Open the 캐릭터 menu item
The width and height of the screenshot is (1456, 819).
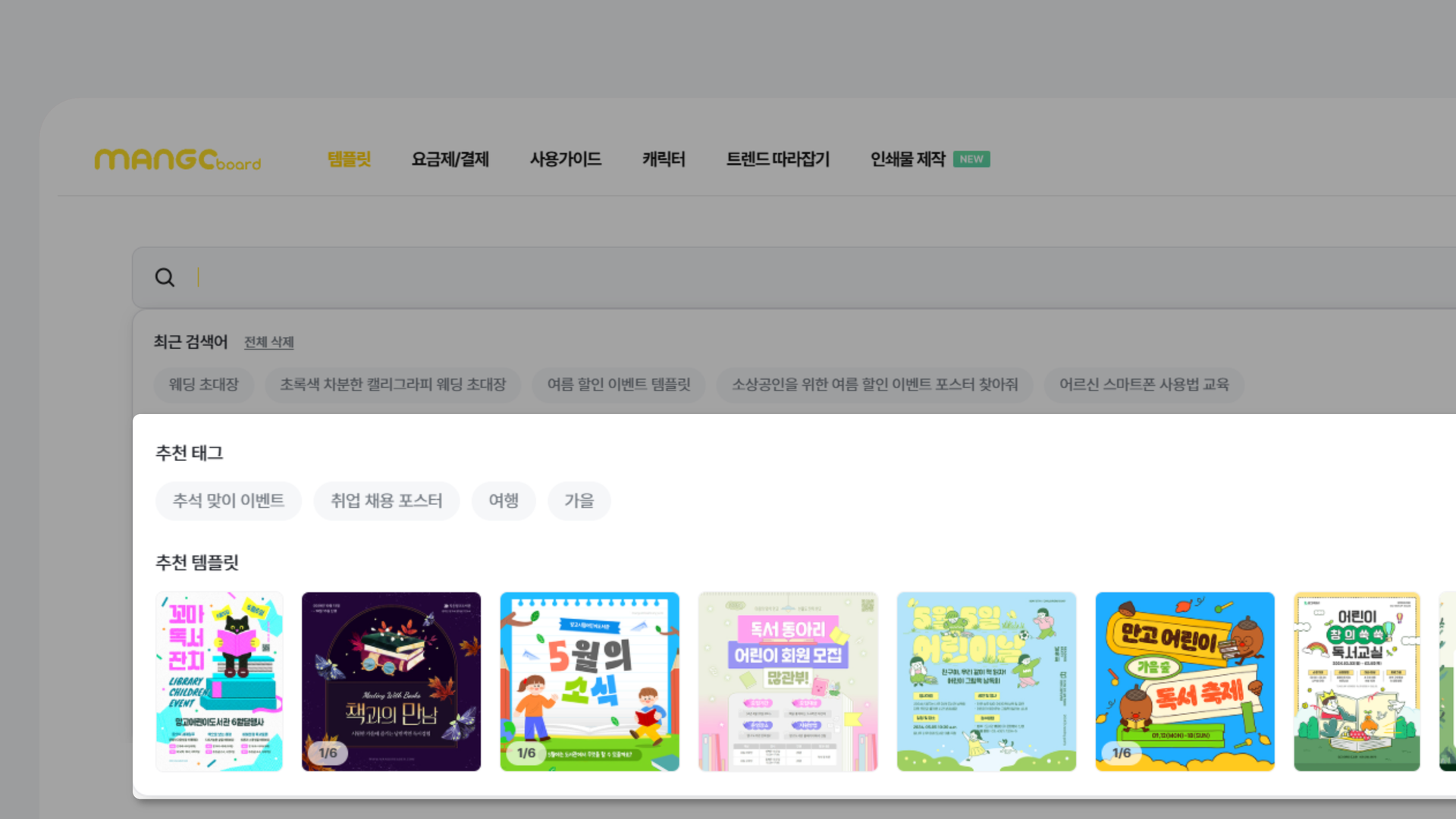click(x=664, y=159)
